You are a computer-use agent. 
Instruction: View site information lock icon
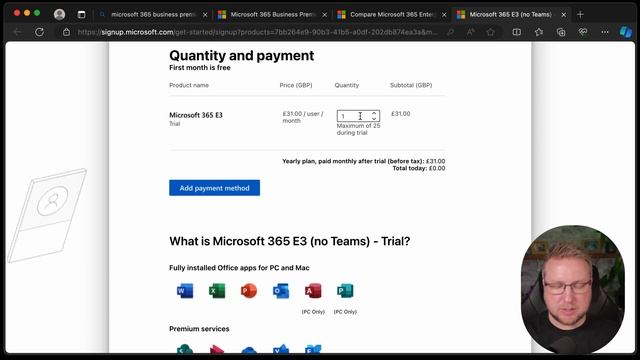click(x=66, y=32)
